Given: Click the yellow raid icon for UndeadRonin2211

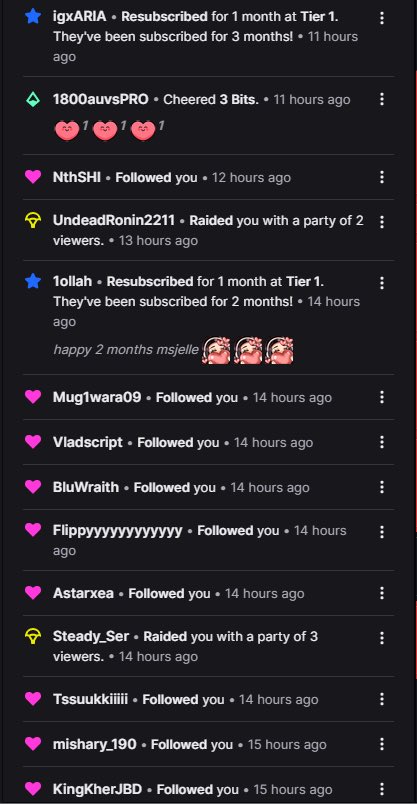Looking at the screenshot, I should click(33, 221).
